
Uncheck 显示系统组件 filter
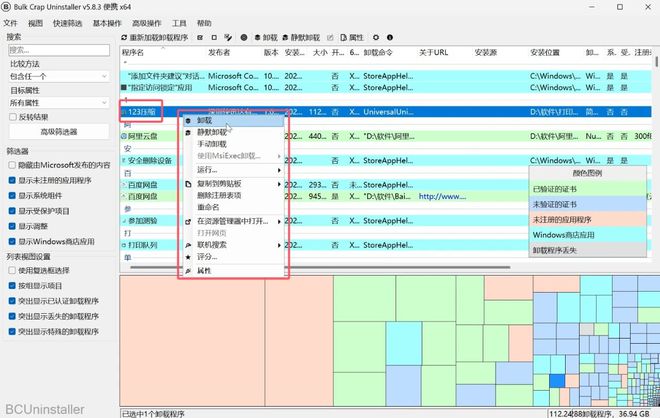12,196
